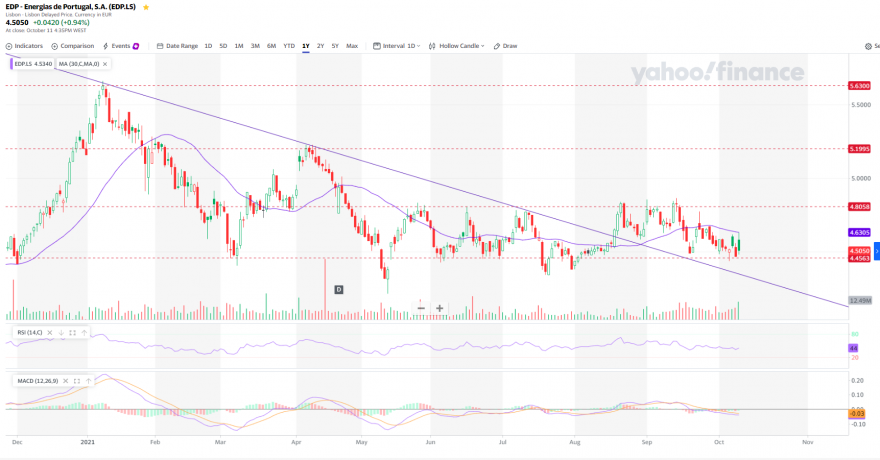Open chart settings gear icon
Screen dimensions: 880x460
tap(868, 46)
